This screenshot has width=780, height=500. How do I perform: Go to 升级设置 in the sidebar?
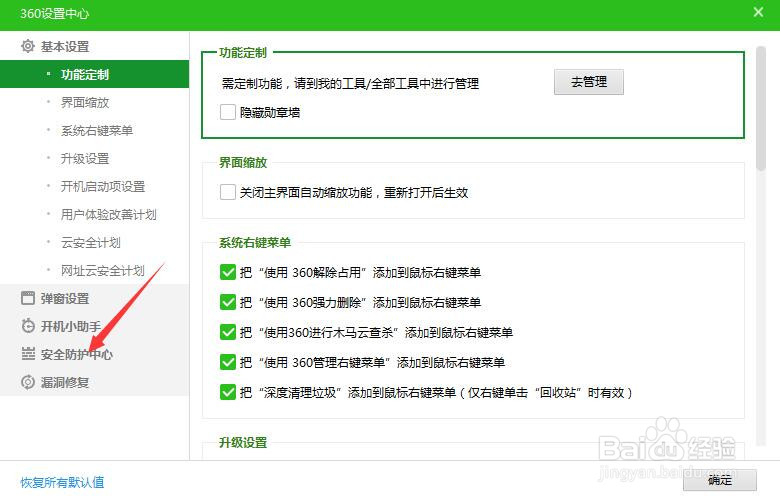(95, 158)
